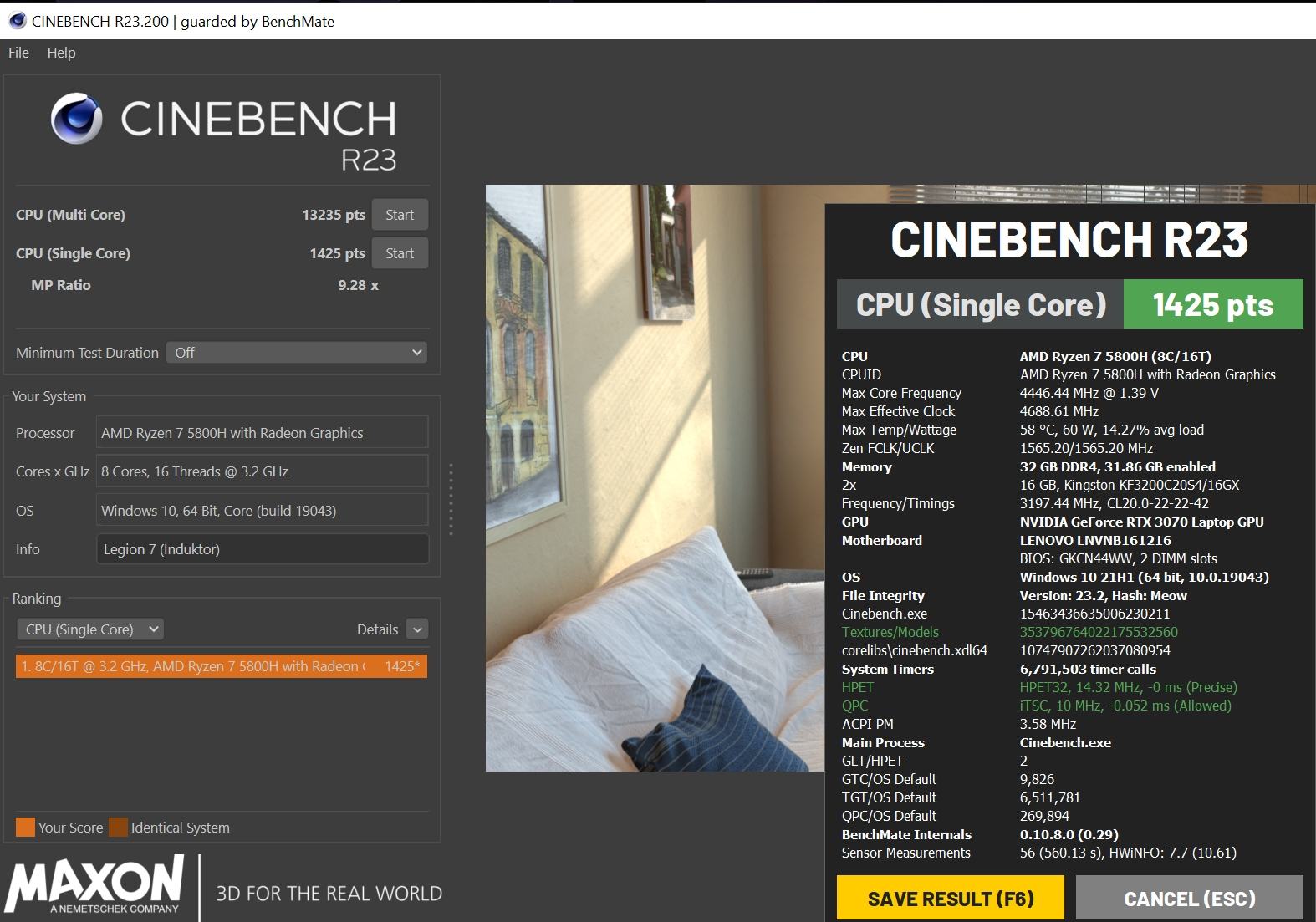Click the Max Effective Clock value "4688.61 MHz"
This screenshot has width=1316, height=922.
pyautogui.click(x=1059, y=411)
